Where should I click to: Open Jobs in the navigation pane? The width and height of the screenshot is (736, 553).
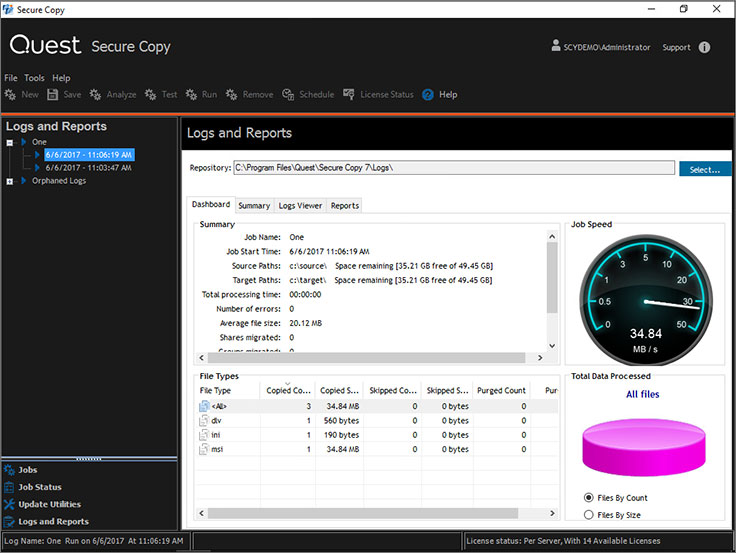[x=28, y=470]
